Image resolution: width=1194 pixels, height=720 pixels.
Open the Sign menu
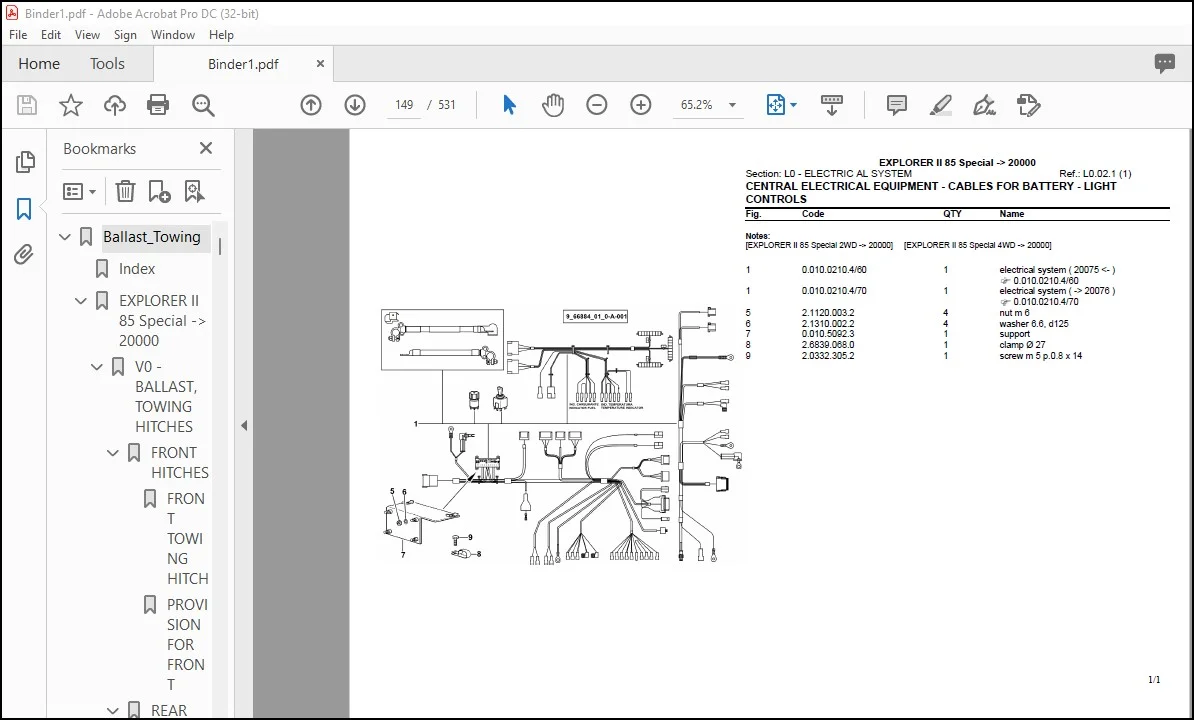pyautogui.click(x=125, y=34)
